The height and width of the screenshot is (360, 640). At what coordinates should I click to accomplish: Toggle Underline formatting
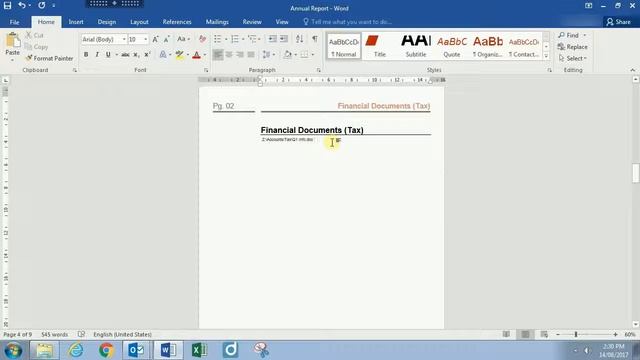tap(108, 55)
